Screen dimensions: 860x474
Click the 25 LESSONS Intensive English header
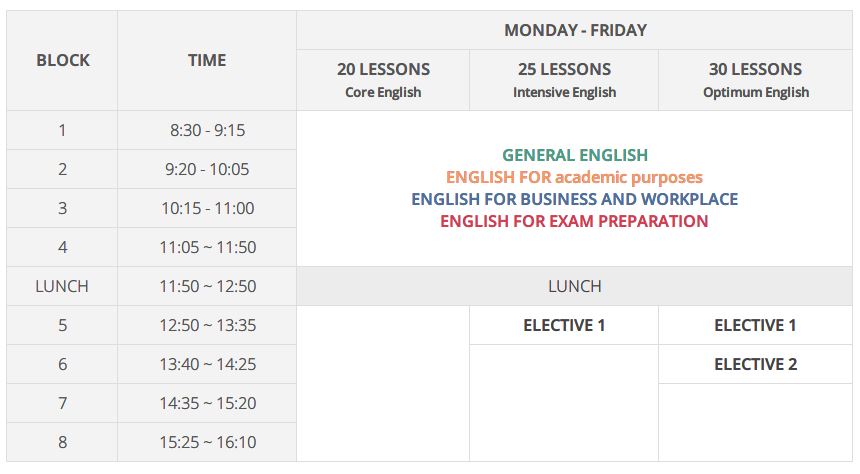[564, 80]
